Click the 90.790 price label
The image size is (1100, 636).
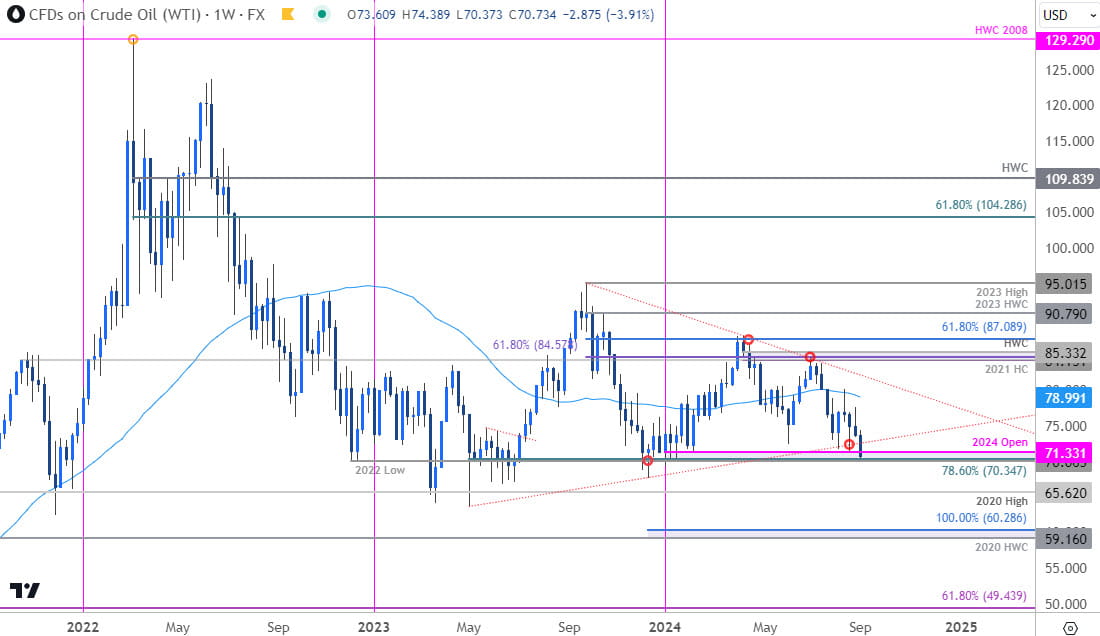tap(1066, 314)
